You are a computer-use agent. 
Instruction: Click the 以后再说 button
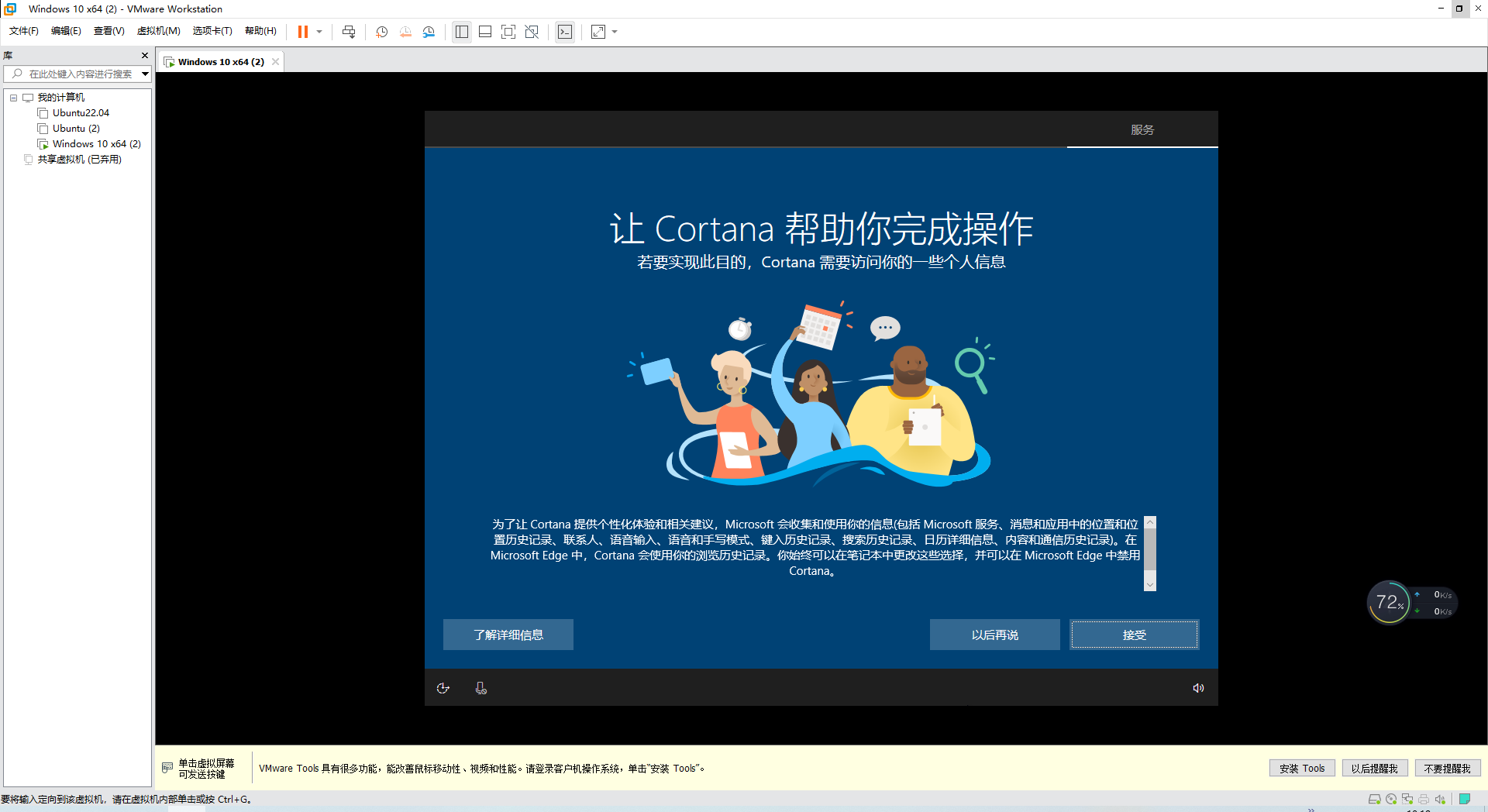(995, 635)
